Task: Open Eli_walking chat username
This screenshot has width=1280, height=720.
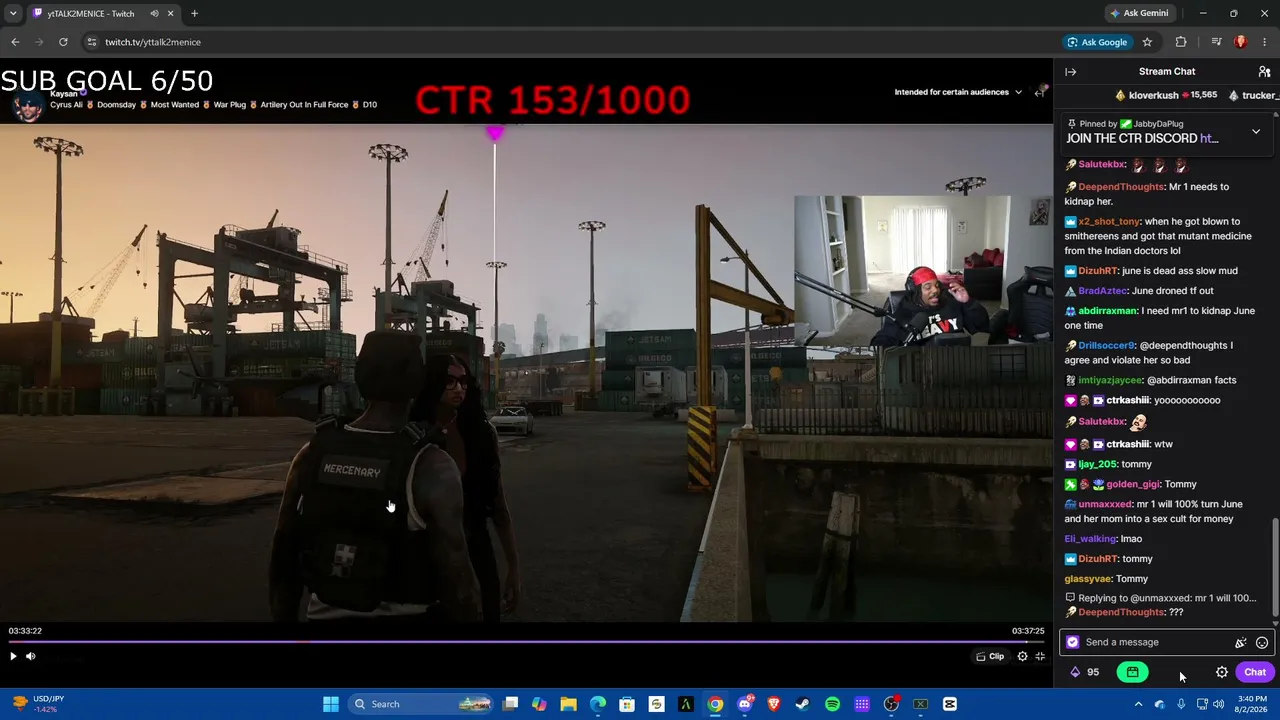Action: (1090, 539)
